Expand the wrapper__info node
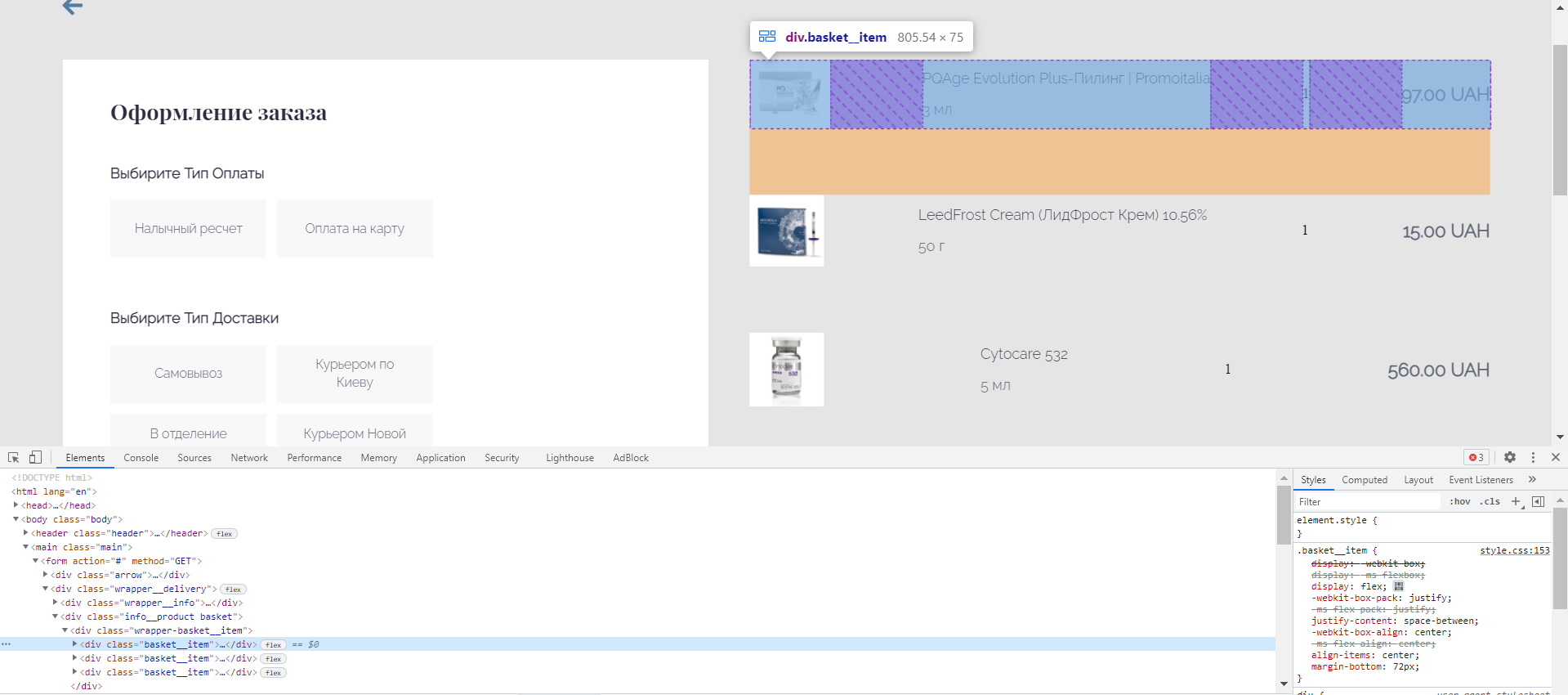The width and height of the screenshot is (1568, 695). coord(55,603)
